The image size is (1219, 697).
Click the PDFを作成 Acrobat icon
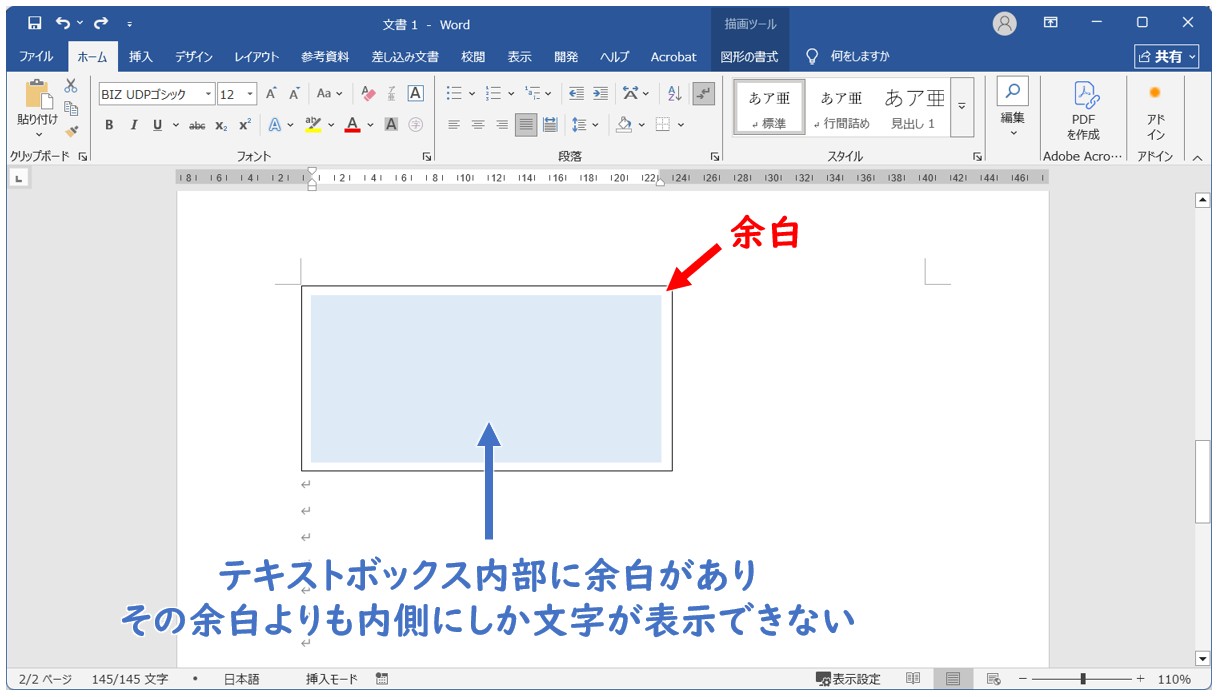1084,95
